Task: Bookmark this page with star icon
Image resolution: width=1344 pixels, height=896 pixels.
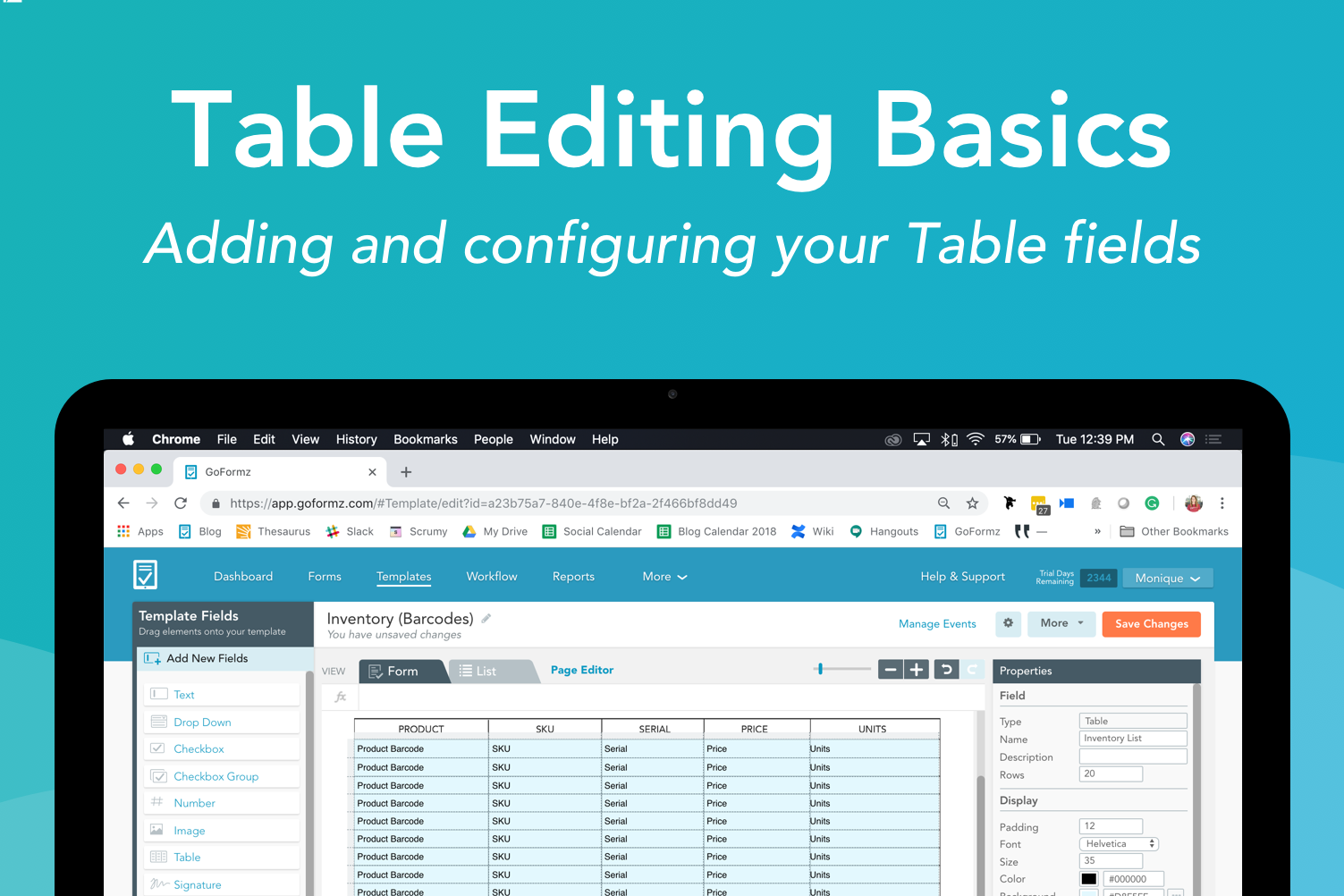Action: click(972, 503)
